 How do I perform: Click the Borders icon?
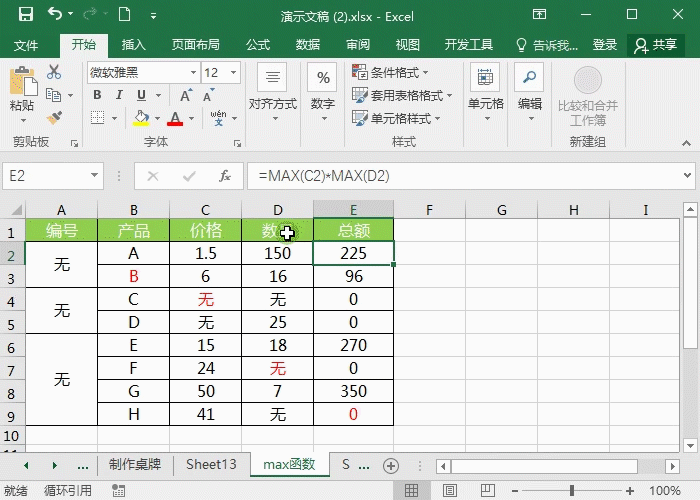(97, 118)
